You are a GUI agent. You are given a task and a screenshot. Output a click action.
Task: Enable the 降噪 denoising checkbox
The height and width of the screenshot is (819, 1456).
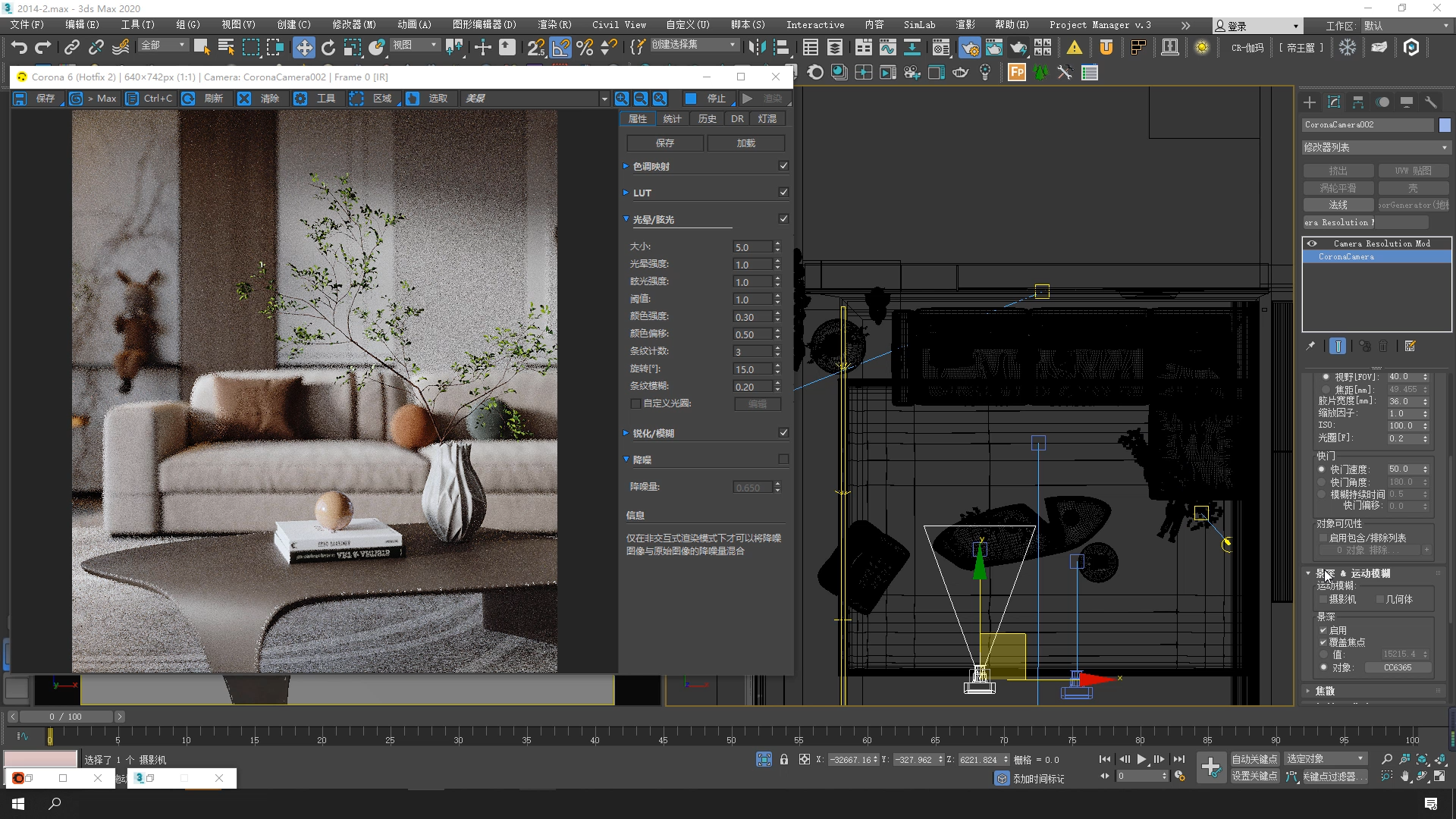click(x=783, y=460)
